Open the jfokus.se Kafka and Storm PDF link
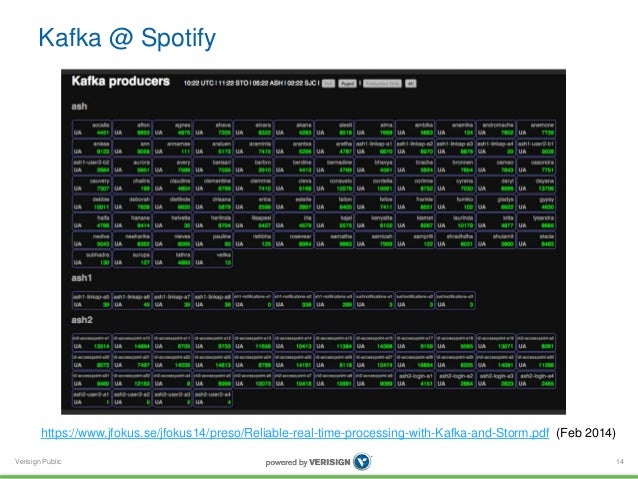The image size is (638, 479). pos(295,433)
